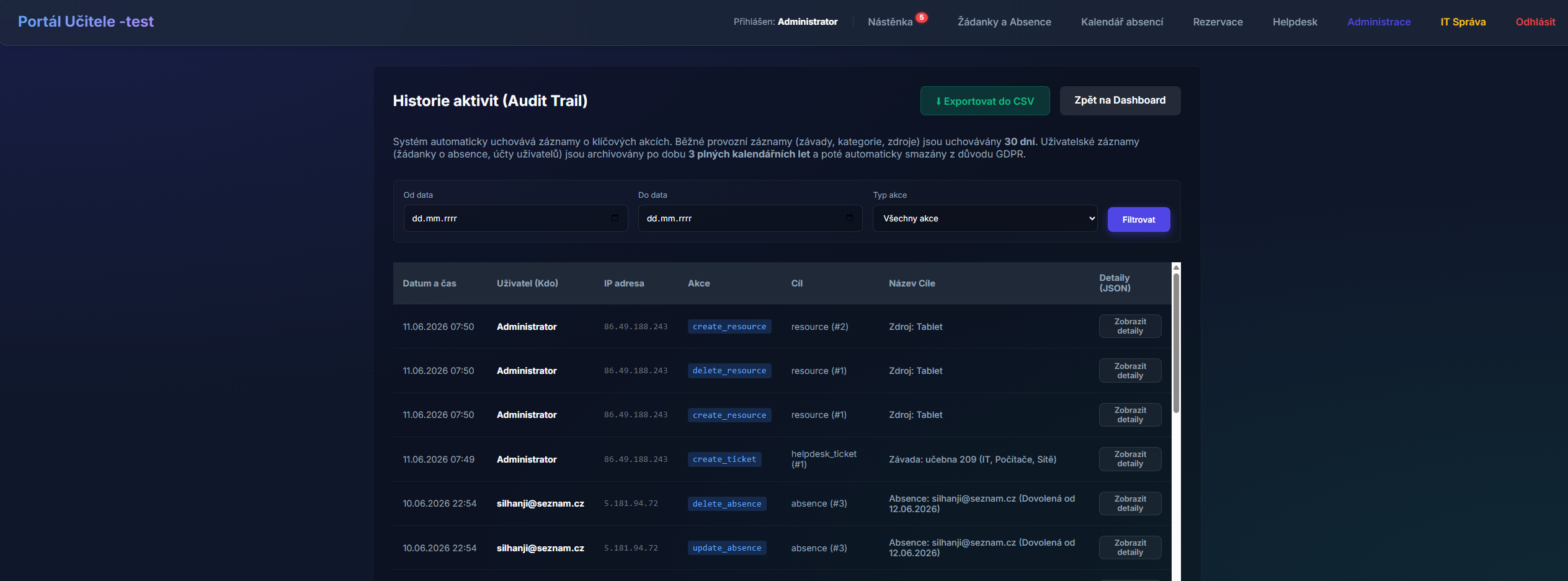This screenshot has width=1568, height=581.
Task: Click Přihlášen: Administrator label
Action: point(785,22)
